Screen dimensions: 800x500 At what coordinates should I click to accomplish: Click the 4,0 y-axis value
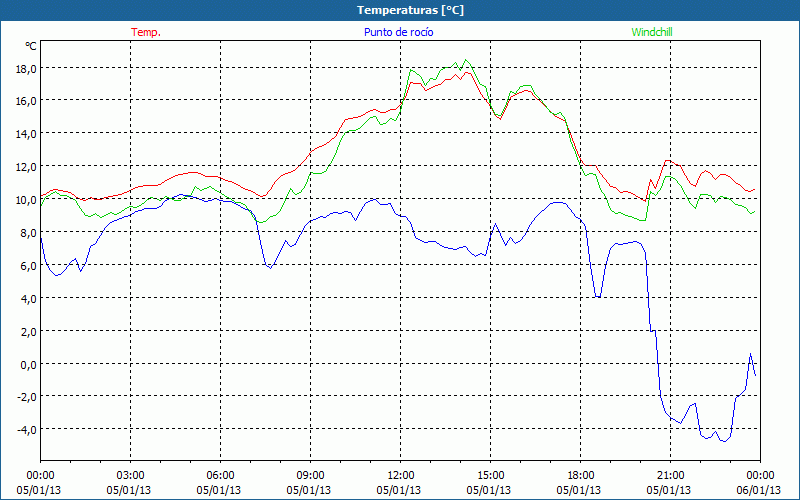click(29, 298)
